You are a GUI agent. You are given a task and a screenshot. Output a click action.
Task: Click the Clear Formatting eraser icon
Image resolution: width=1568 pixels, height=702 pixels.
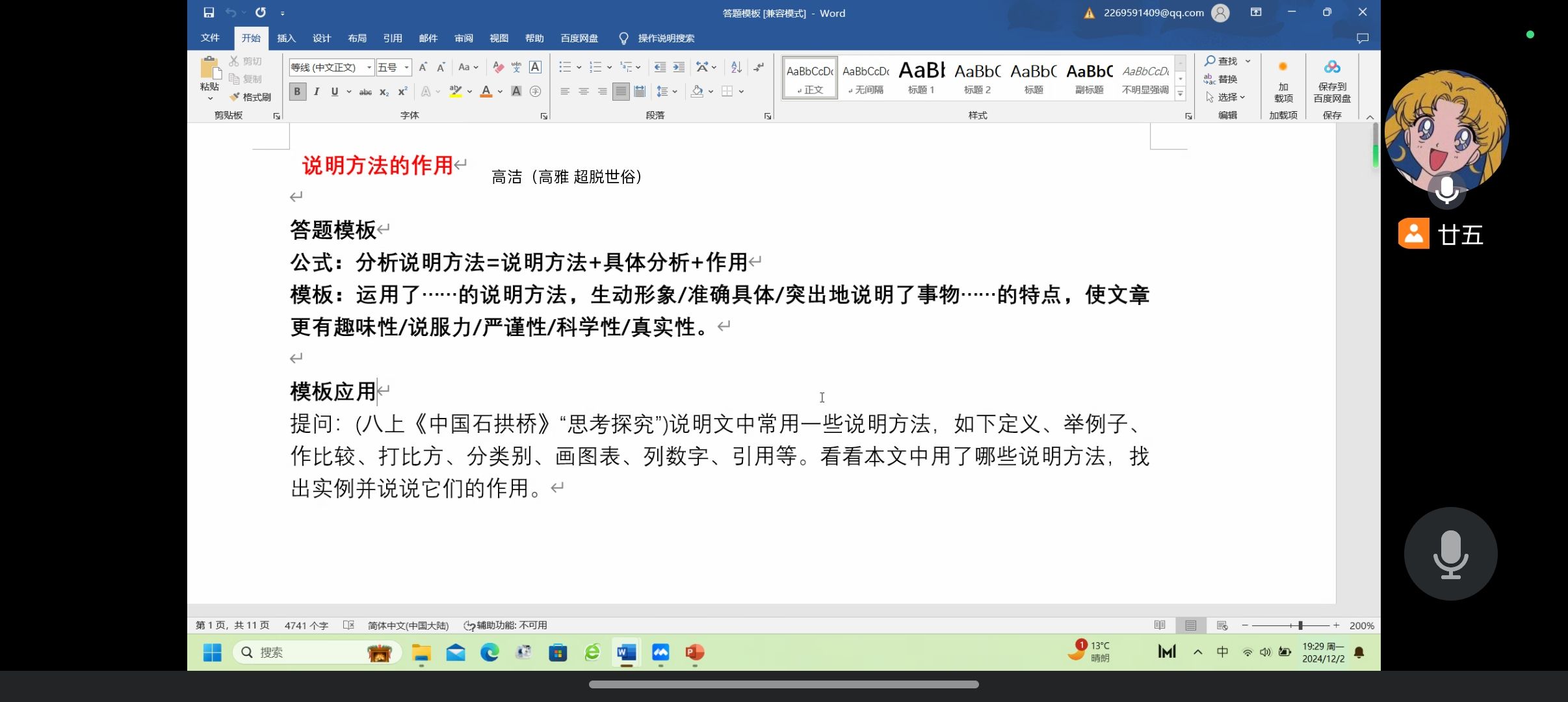pos(498,67)
